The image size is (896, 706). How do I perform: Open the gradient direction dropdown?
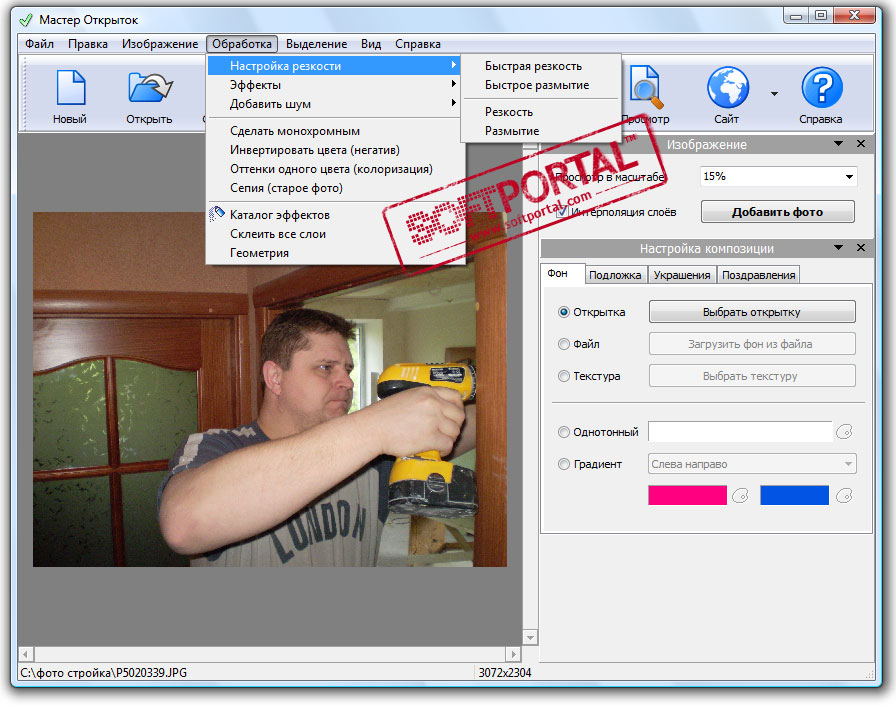849,464
